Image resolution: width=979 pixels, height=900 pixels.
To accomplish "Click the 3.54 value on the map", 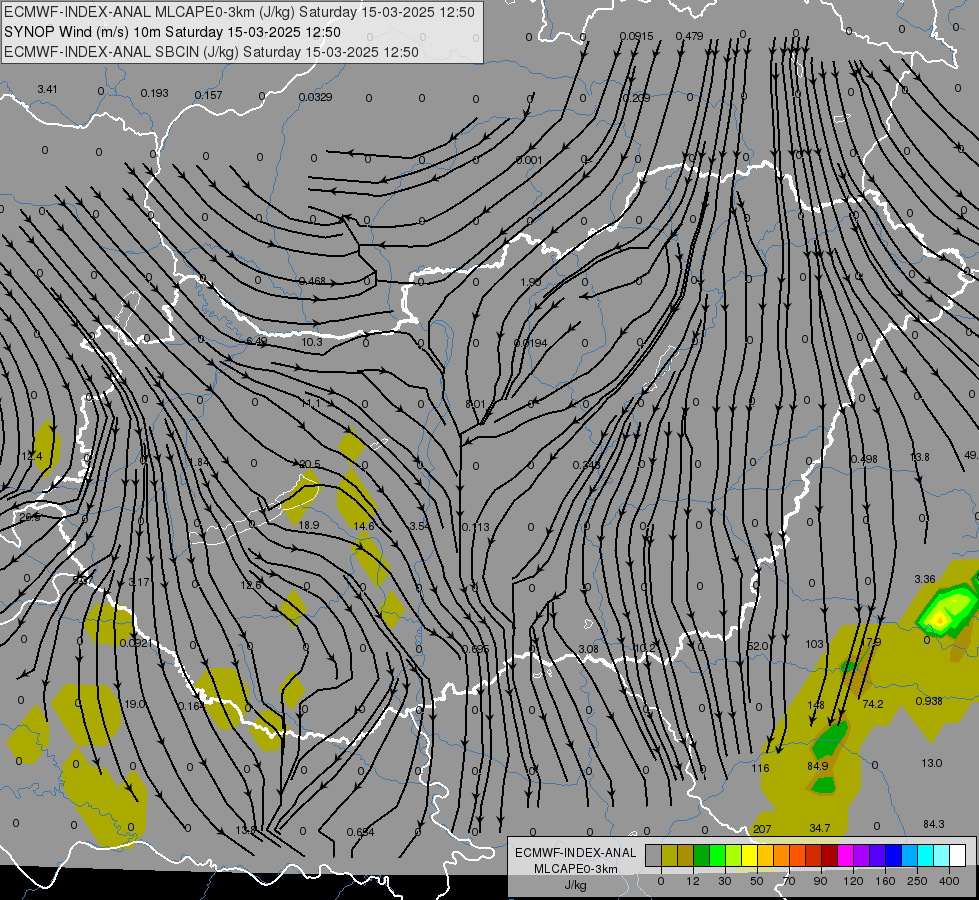I will [420, 527].
